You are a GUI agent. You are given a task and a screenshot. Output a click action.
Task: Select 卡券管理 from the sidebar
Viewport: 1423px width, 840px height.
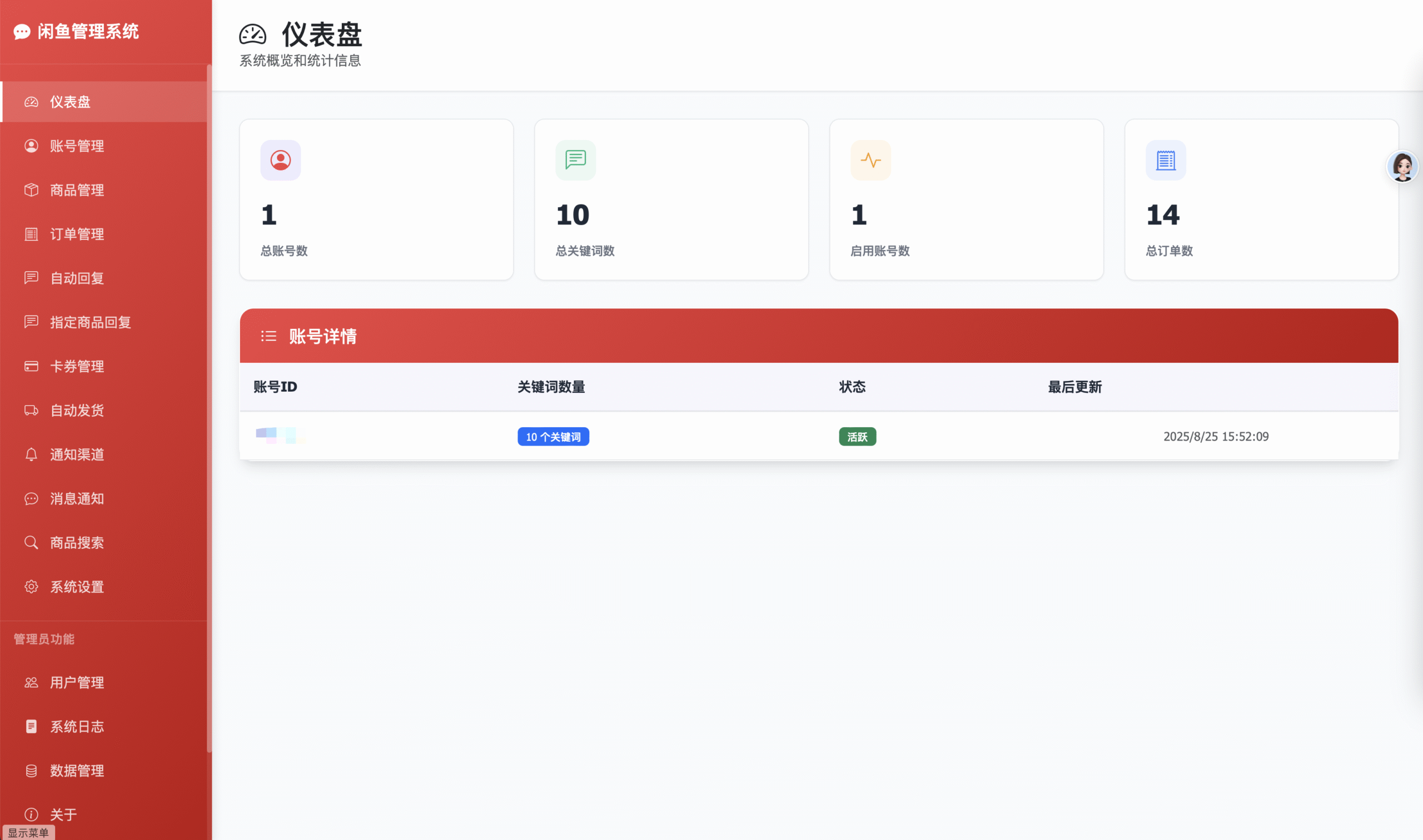tap(77, 366)
